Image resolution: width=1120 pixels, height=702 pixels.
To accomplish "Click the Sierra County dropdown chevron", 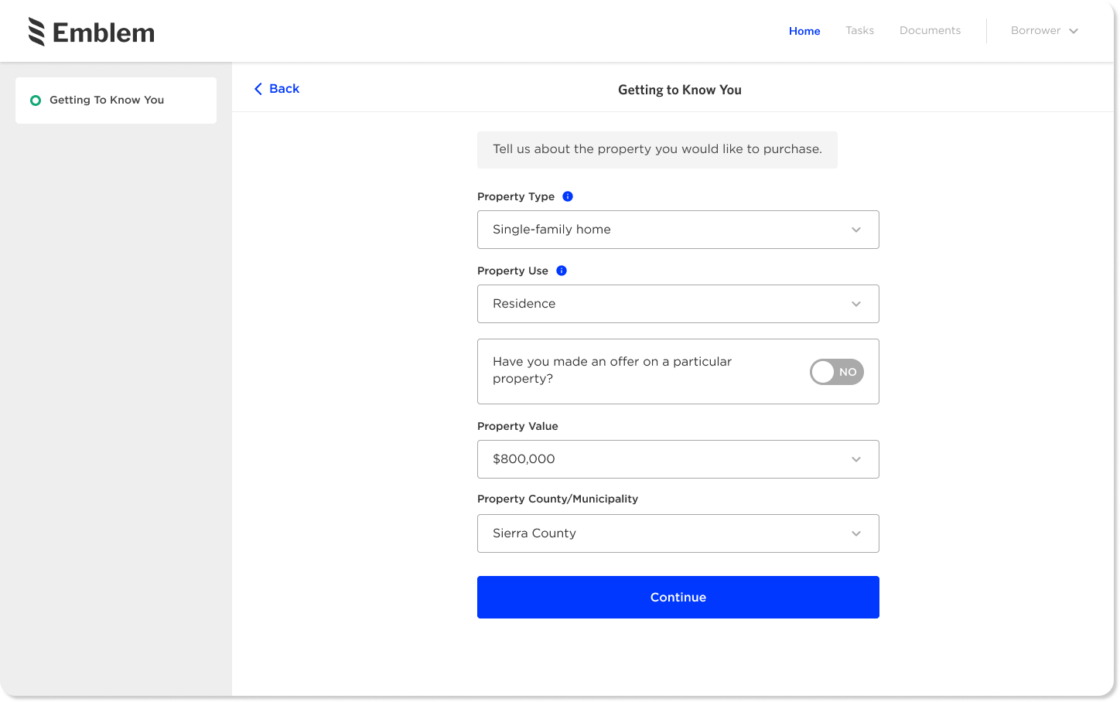I will tap(856, 533).
